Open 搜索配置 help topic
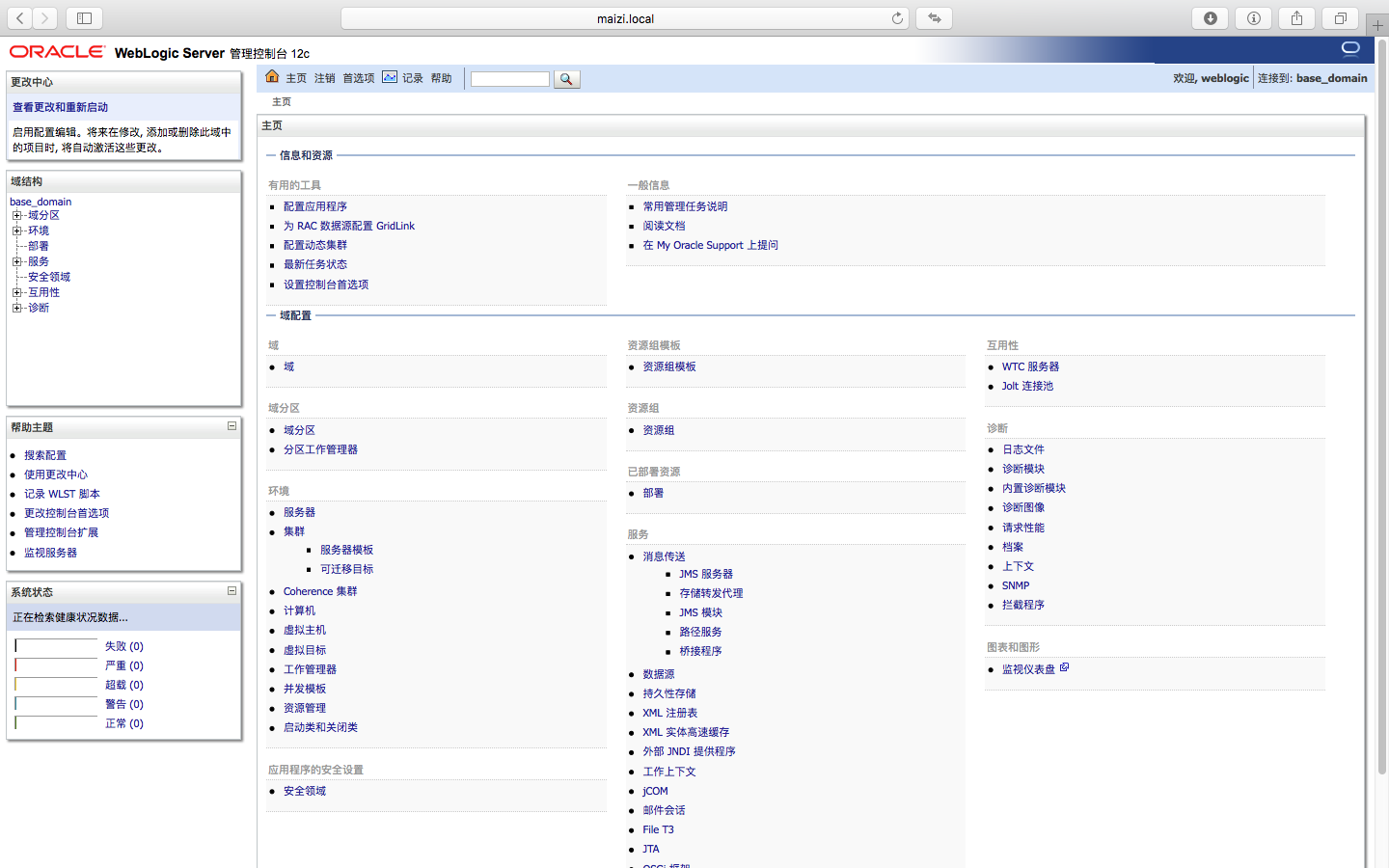Image resolution: width=1389 pixels, height=868 pixels. click(x=45, y=455)
